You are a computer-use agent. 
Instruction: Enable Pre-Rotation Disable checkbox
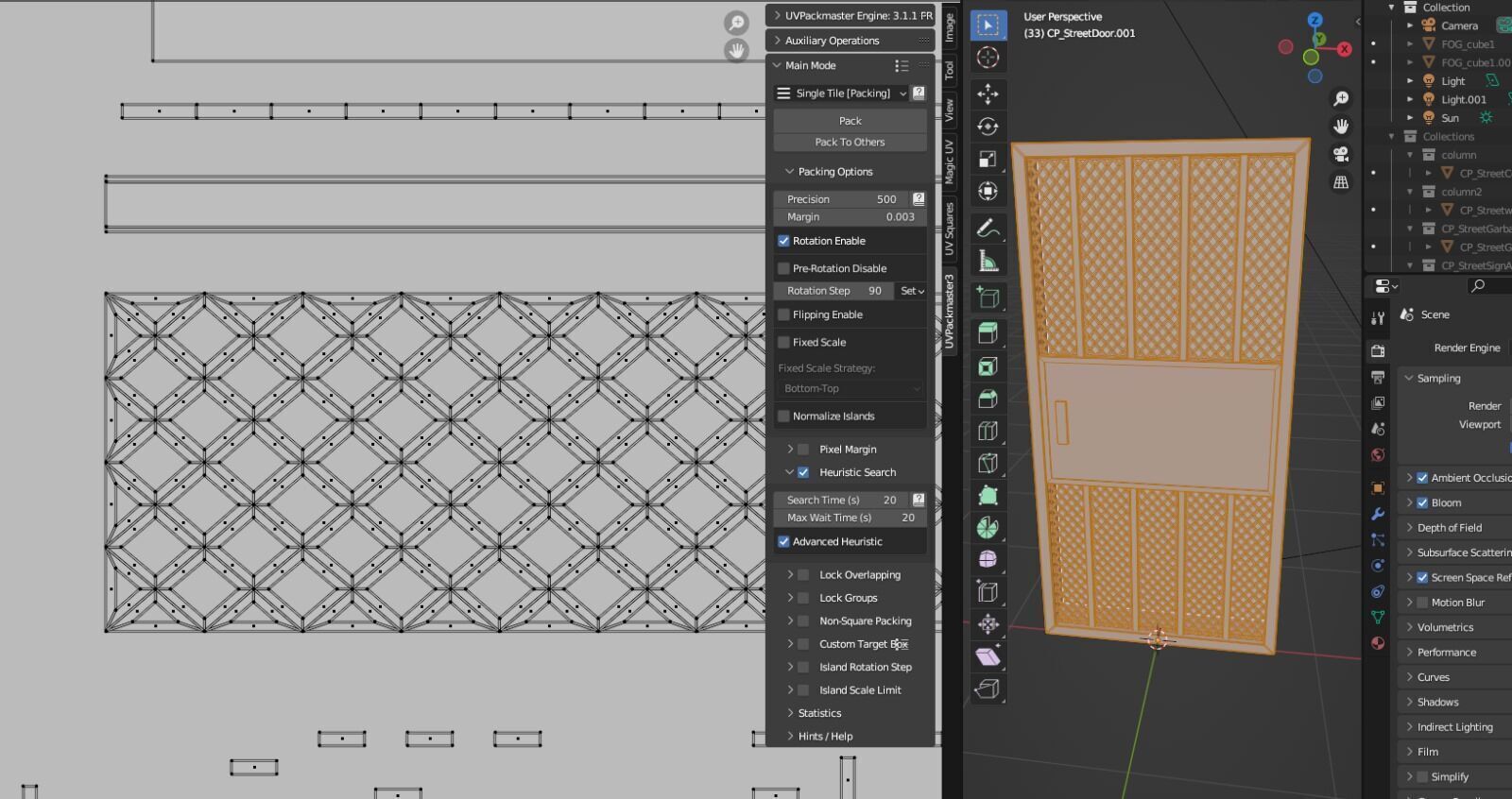(783, 268)
